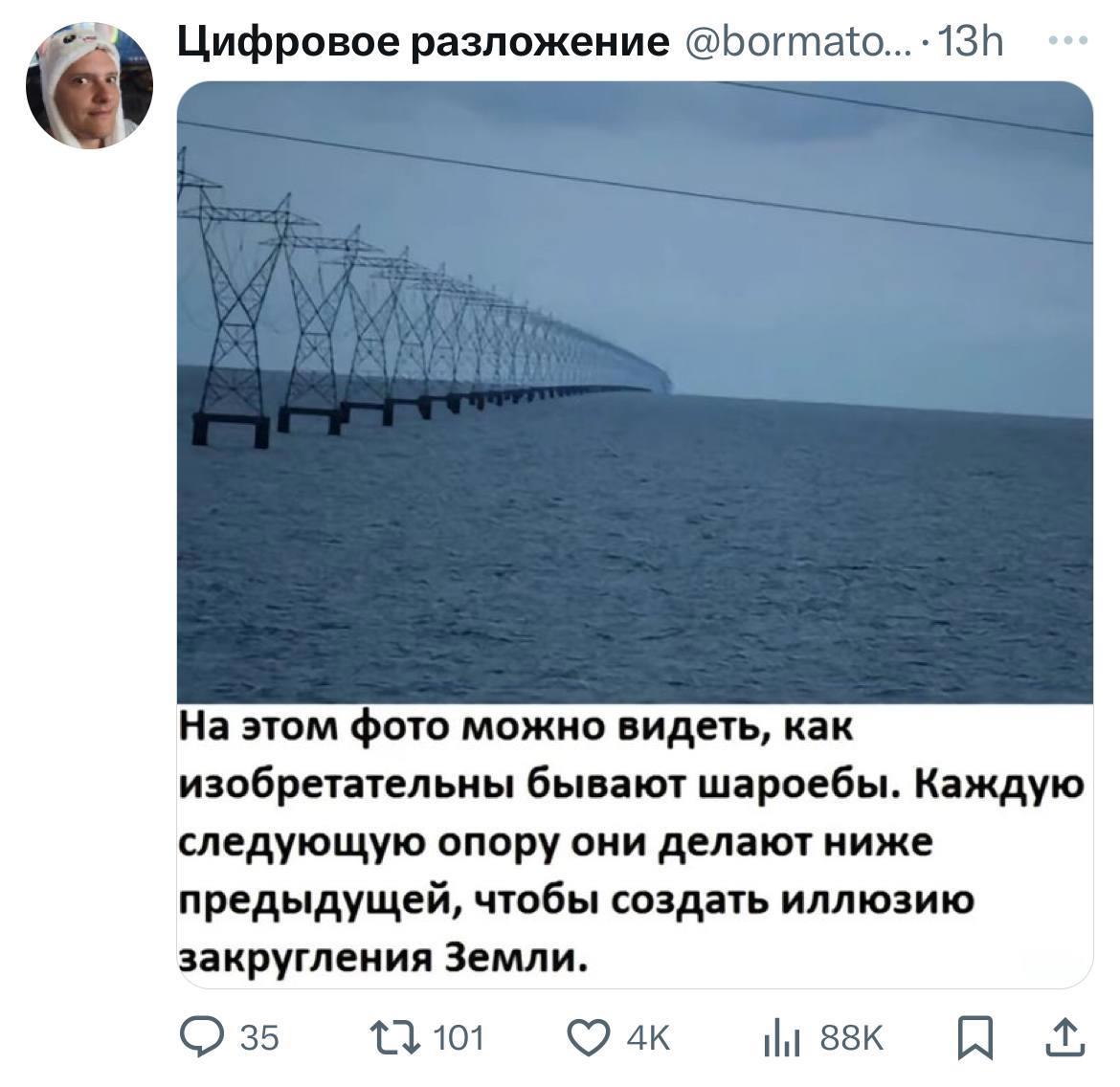Click the 35 replies count

(259, 1038)
